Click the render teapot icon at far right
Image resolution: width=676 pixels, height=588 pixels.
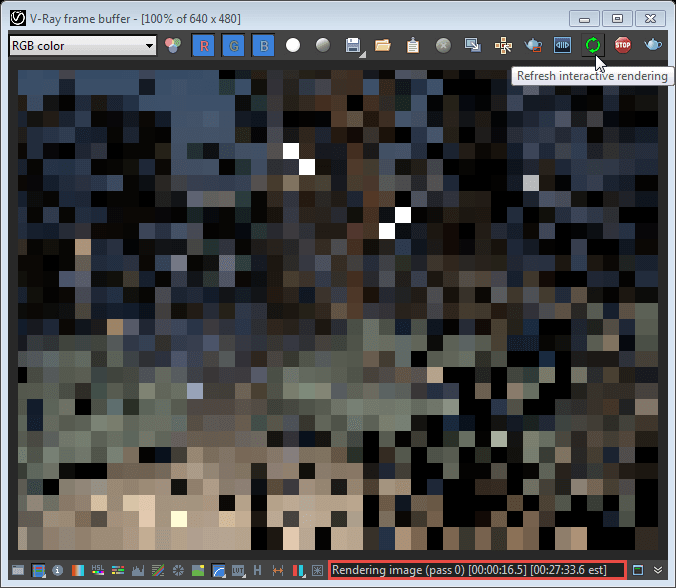[653, 45]
